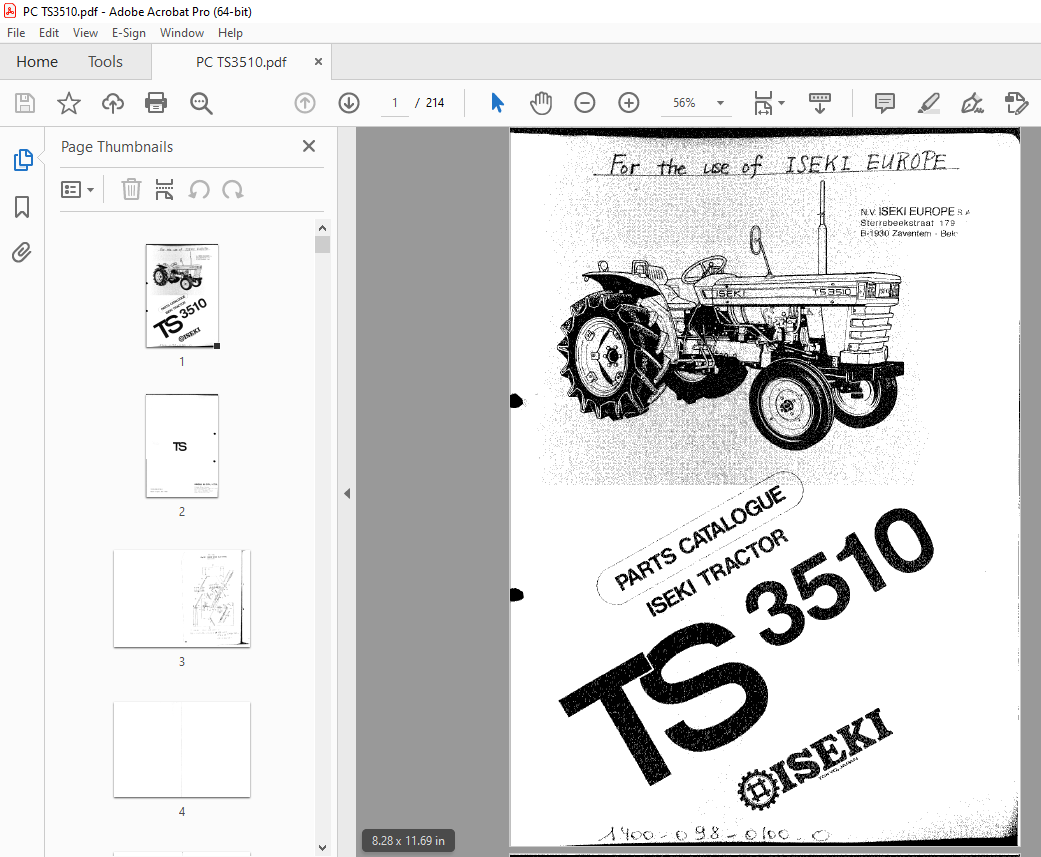This screenshot has height=857, width=1041.
Task: Open the E-Sign menu
Action: [x=128, y=33]
